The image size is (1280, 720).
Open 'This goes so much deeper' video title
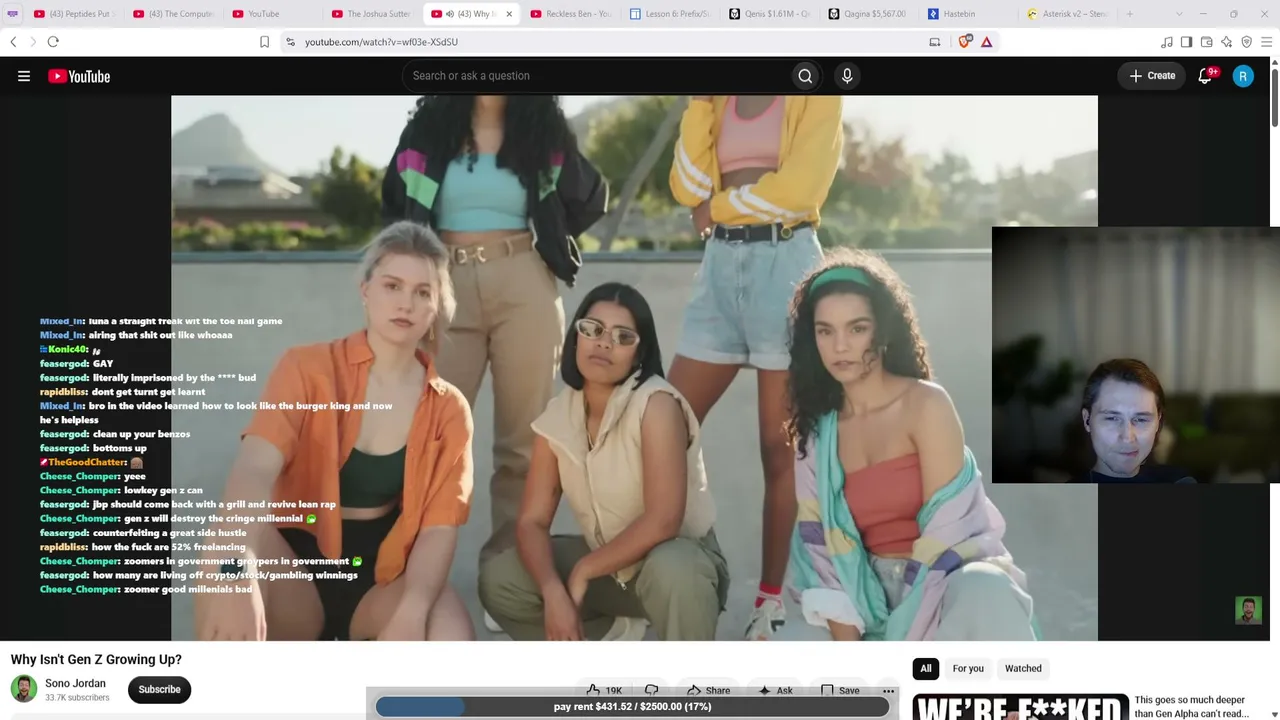(x=1191, y=707)
